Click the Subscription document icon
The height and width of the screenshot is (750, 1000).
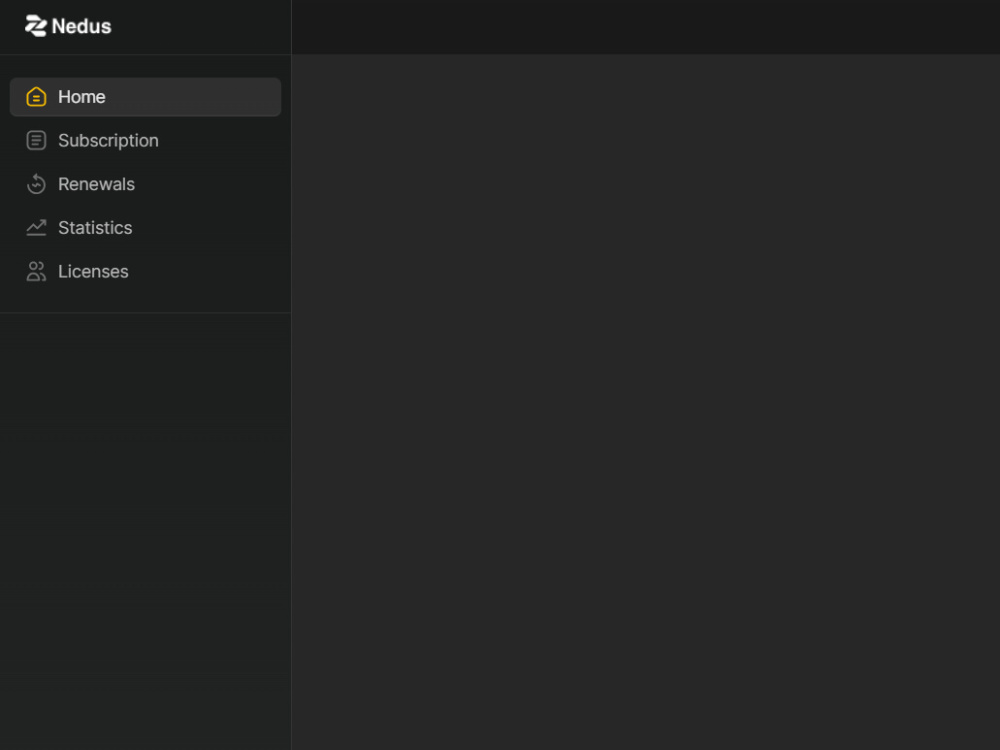[36, 140]
